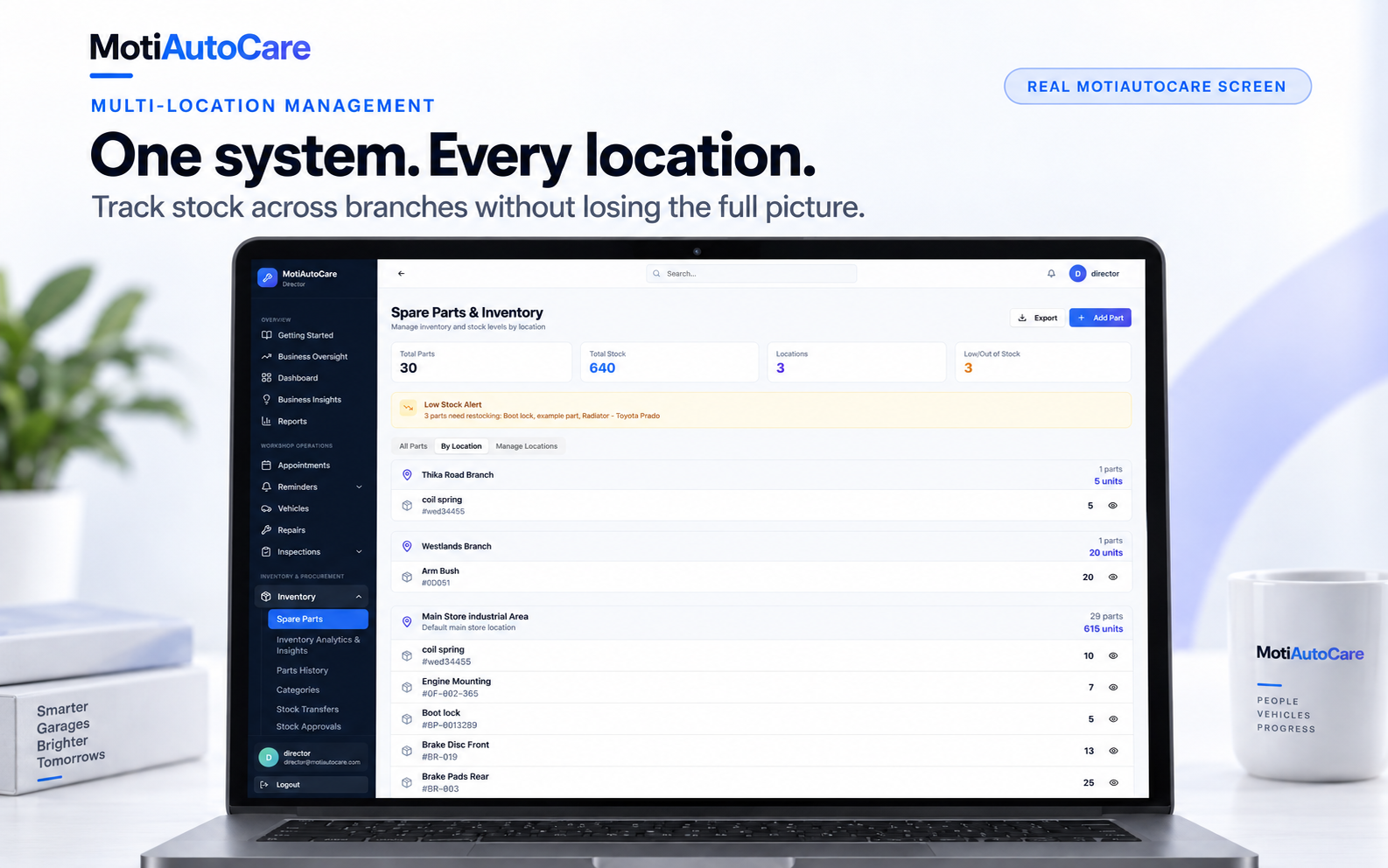Click the Reminders bell icon in sidebar
The width and height of the screenshot is (1388, 868).
pyautogui.click(x=266, y=486)
